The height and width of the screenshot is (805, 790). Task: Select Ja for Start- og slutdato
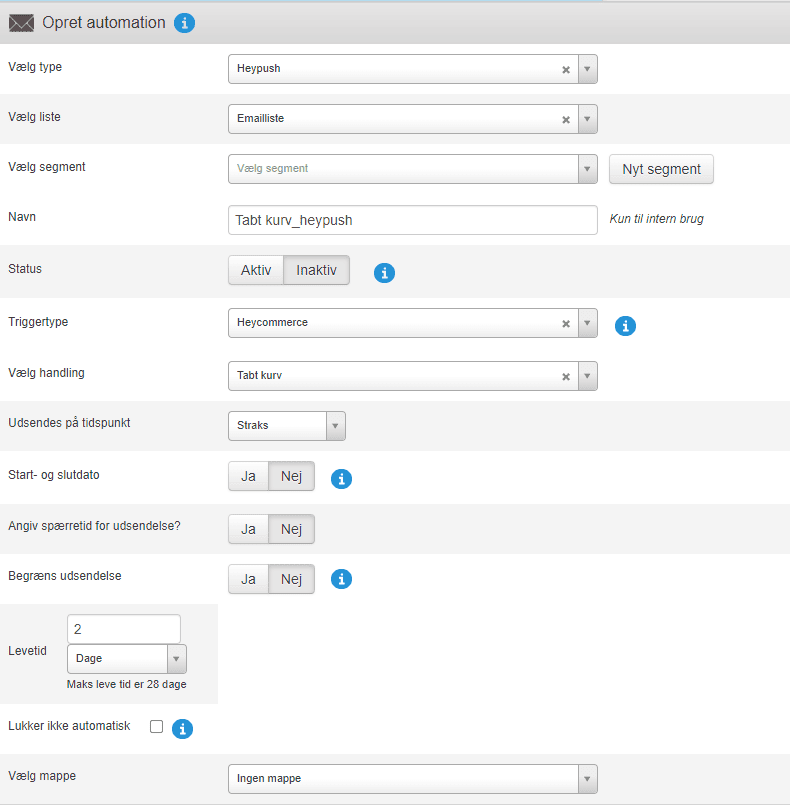coord(249,477)
